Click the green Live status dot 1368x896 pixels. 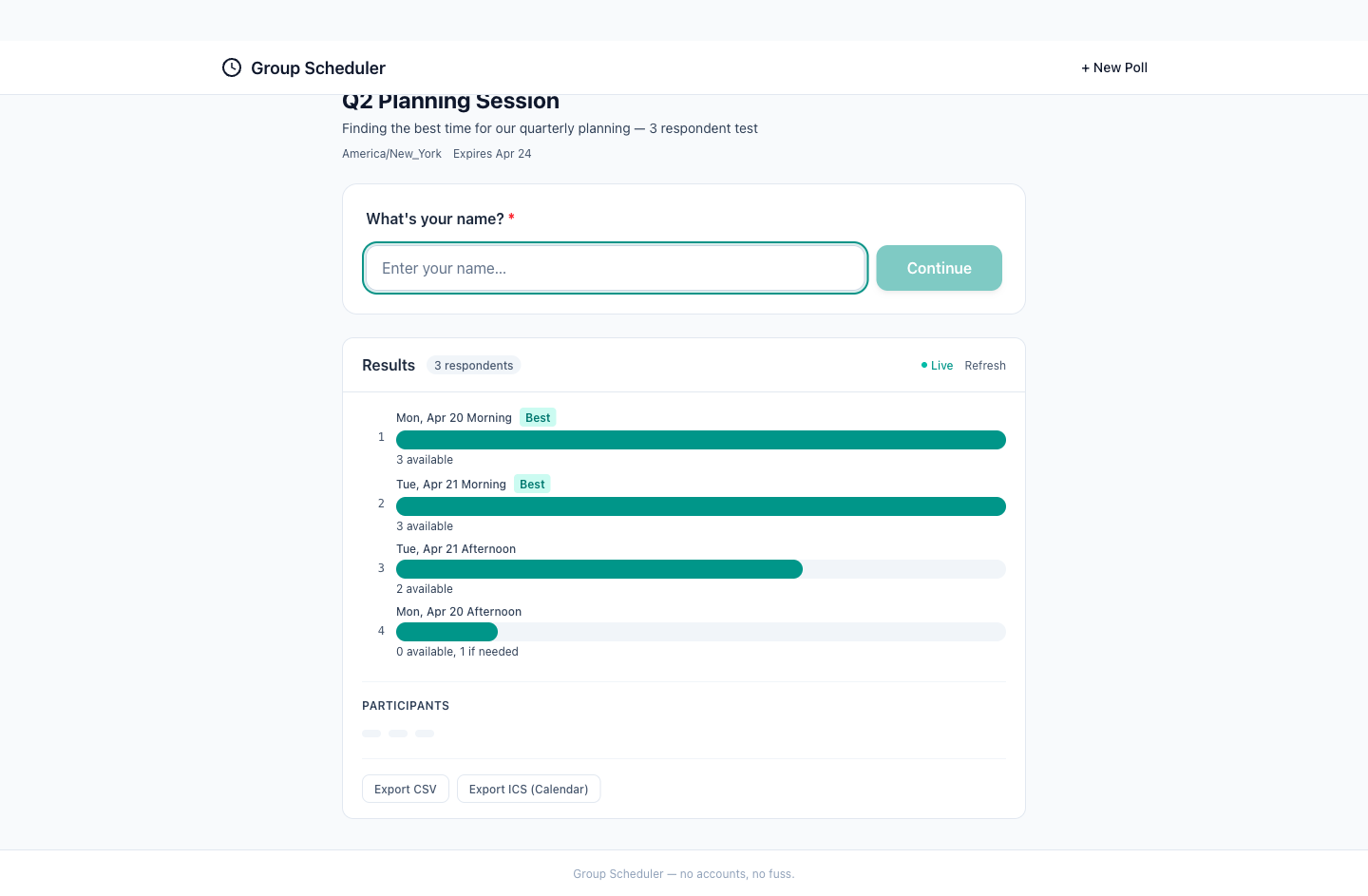(922, 365)
